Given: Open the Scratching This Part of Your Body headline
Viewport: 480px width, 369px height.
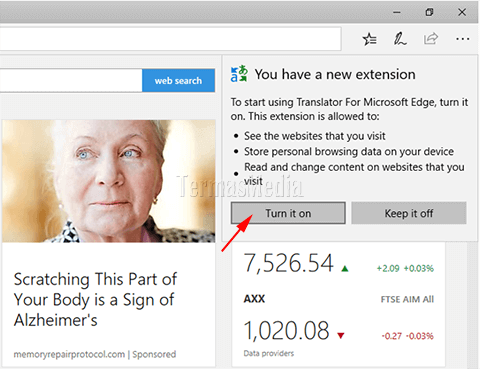Looking at the screenshot, I should (x=95, y=299).
